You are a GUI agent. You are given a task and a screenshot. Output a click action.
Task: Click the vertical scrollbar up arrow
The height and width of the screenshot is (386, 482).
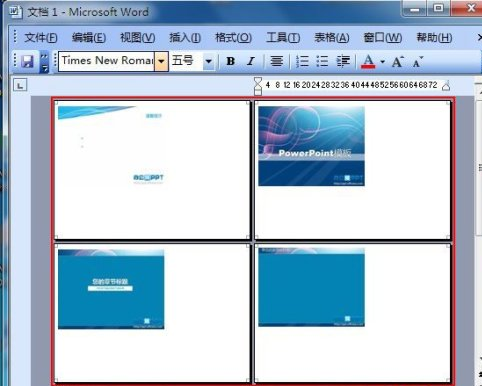[x=479, y=91]
